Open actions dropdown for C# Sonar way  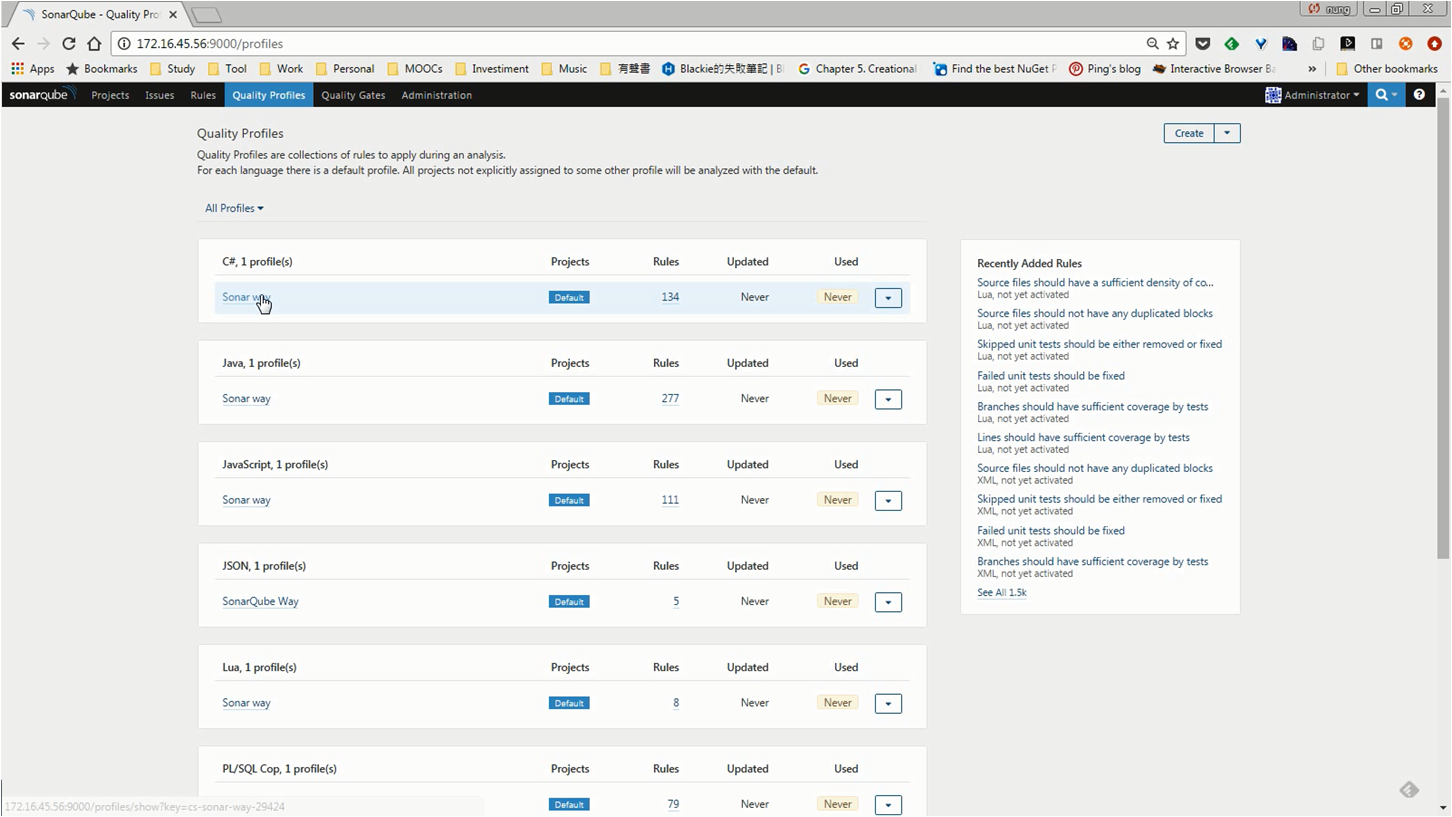(x=888, y=298)
